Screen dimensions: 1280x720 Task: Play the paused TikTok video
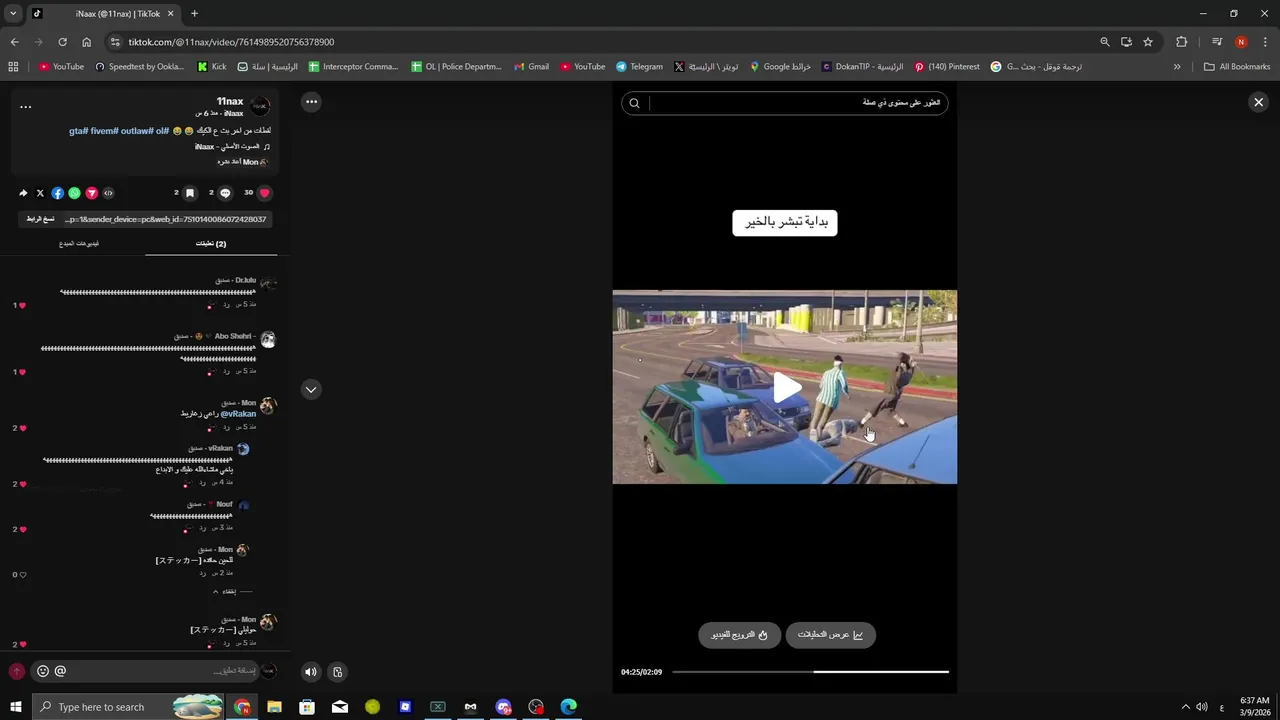click(787, 388)
